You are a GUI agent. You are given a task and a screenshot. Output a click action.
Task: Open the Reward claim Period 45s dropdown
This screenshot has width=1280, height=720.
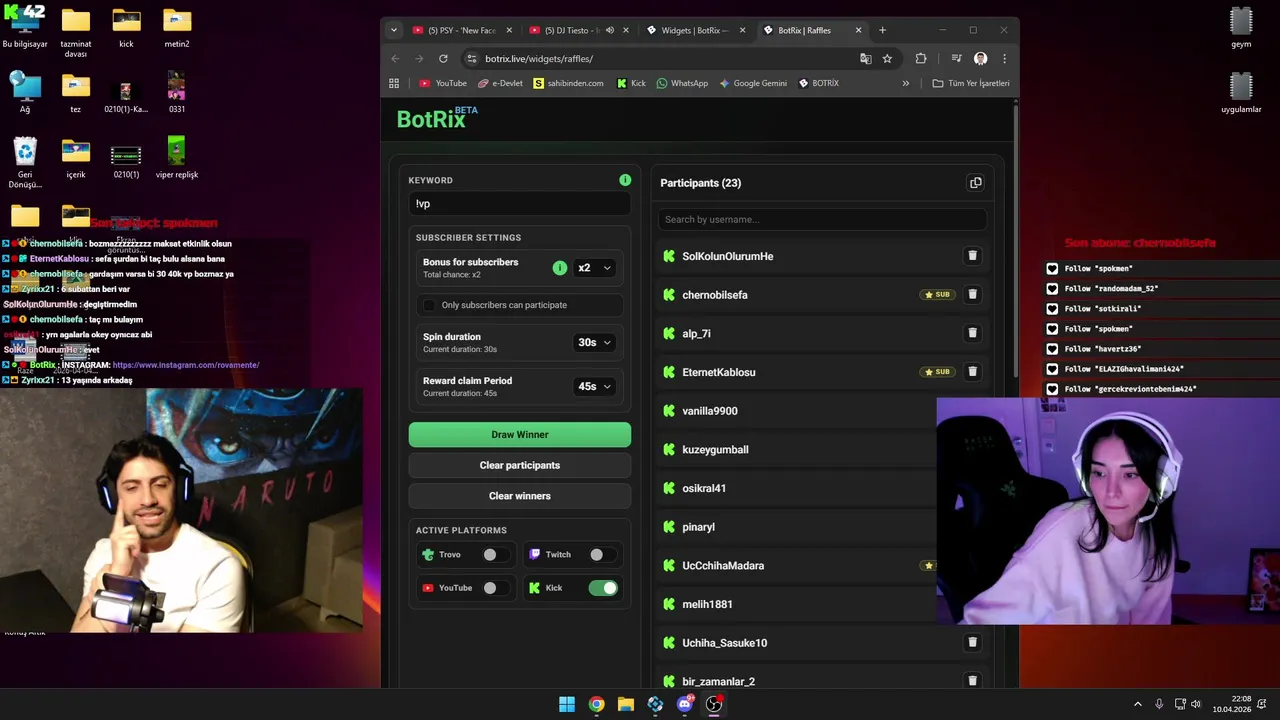[x=594, y=386]
